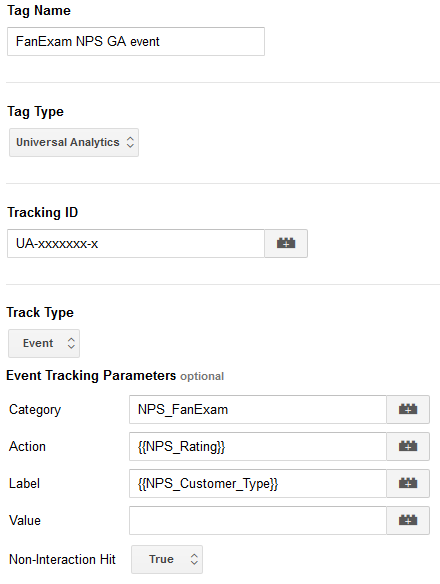Screen dimensions: 440x584
Task: Change Non-Interaction Hit True dropdown
Action: point(167,559)
